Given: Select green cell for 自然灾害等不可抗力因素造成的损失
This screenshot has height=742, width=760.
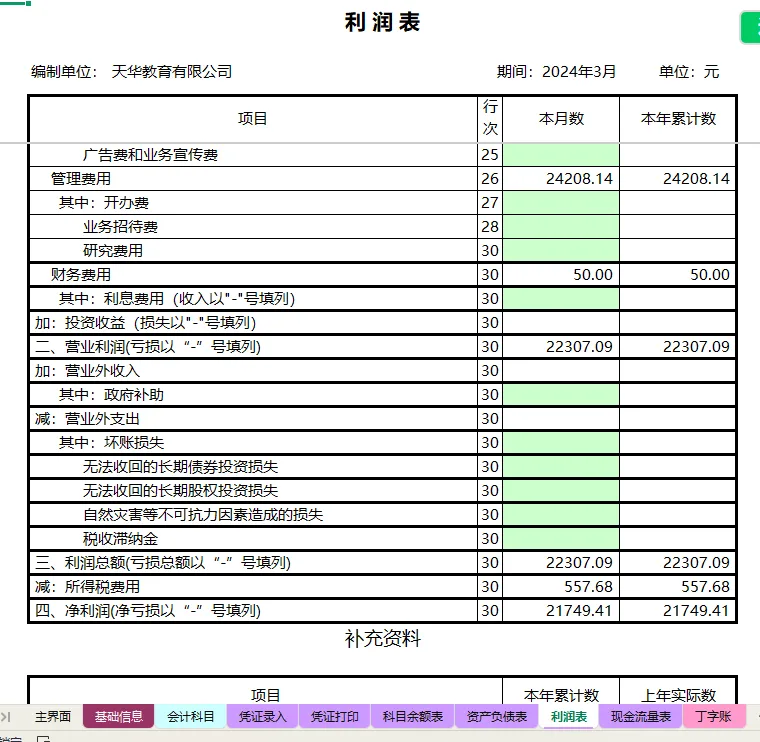Looking at the screenshot, I should [x=561, y=514].
